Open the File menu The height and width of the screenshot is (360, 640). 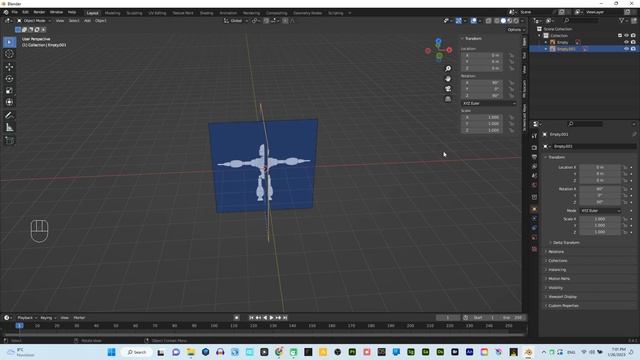(15, 12)
